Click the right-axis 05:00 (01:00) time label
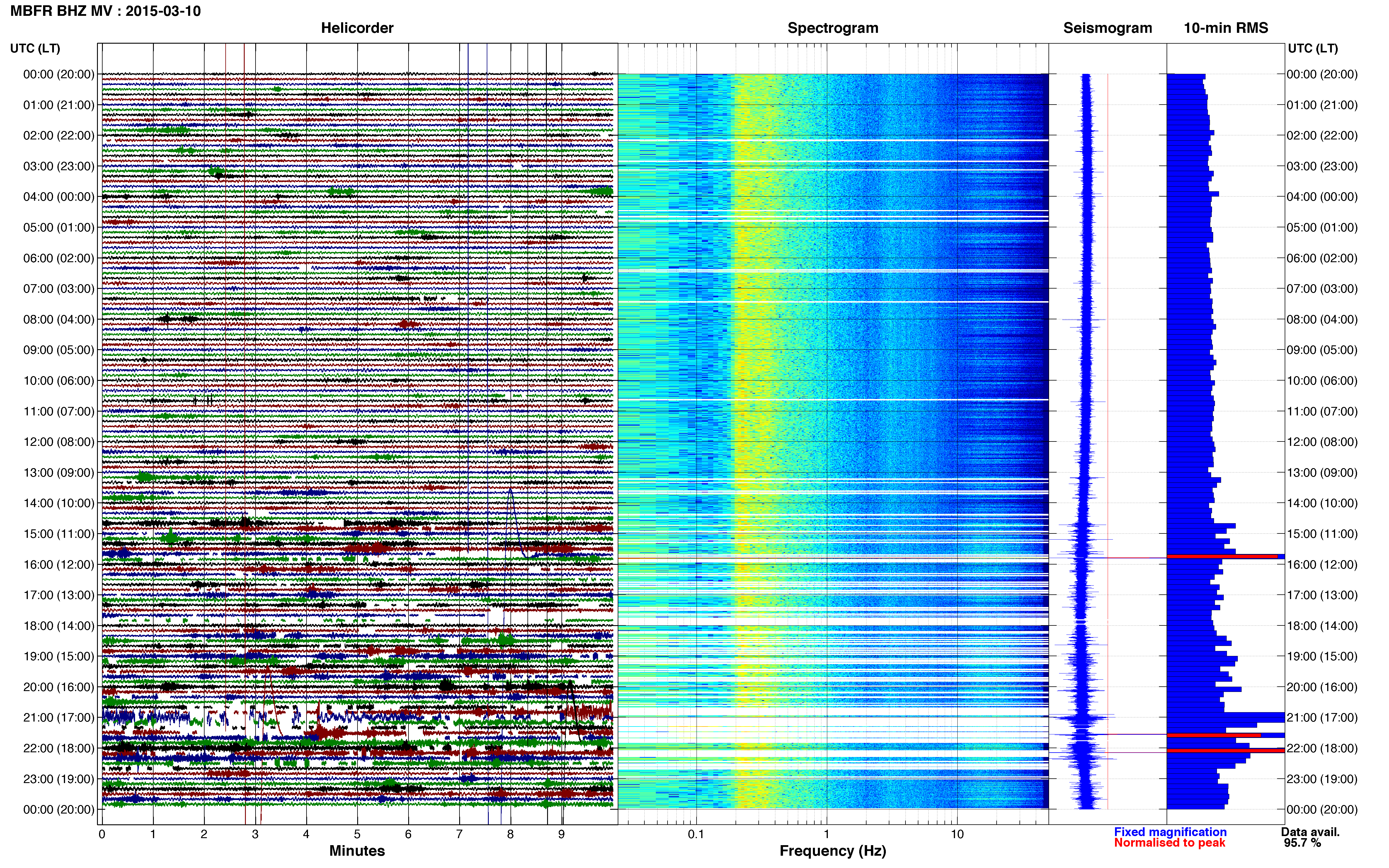 [1322, 227]
